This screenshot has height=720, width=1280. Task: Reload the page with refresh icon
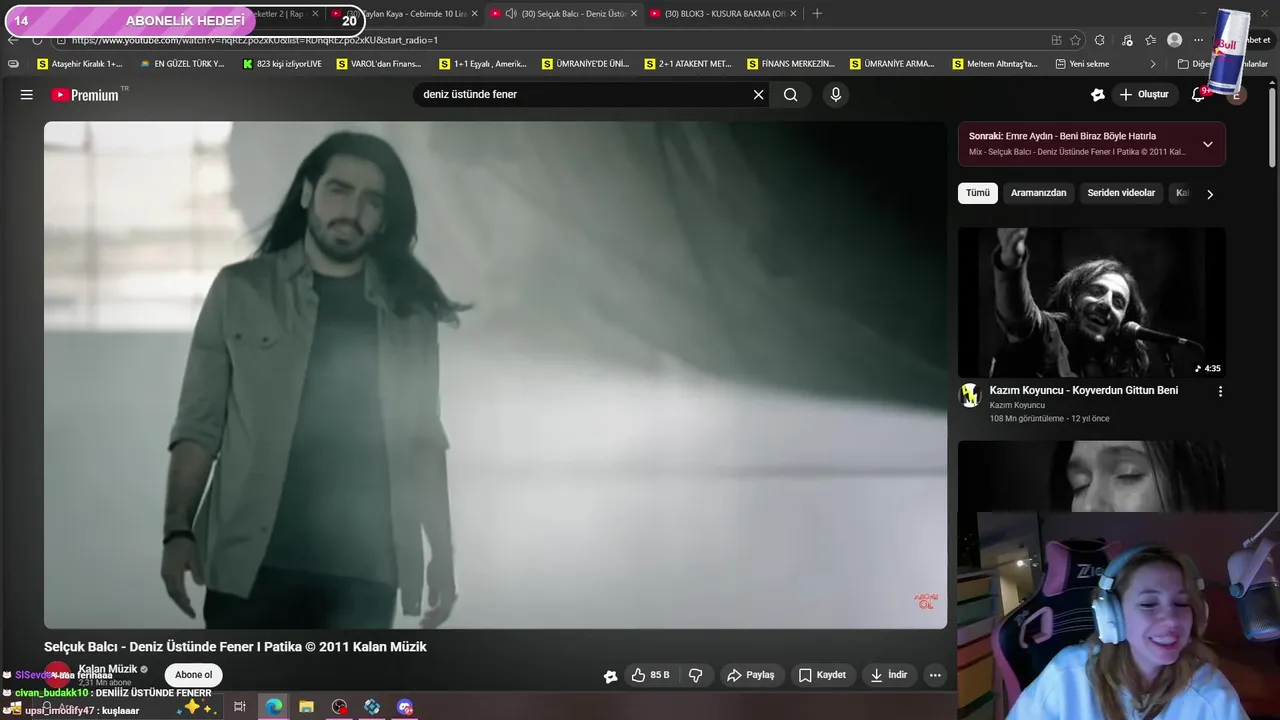click(37, 40)
